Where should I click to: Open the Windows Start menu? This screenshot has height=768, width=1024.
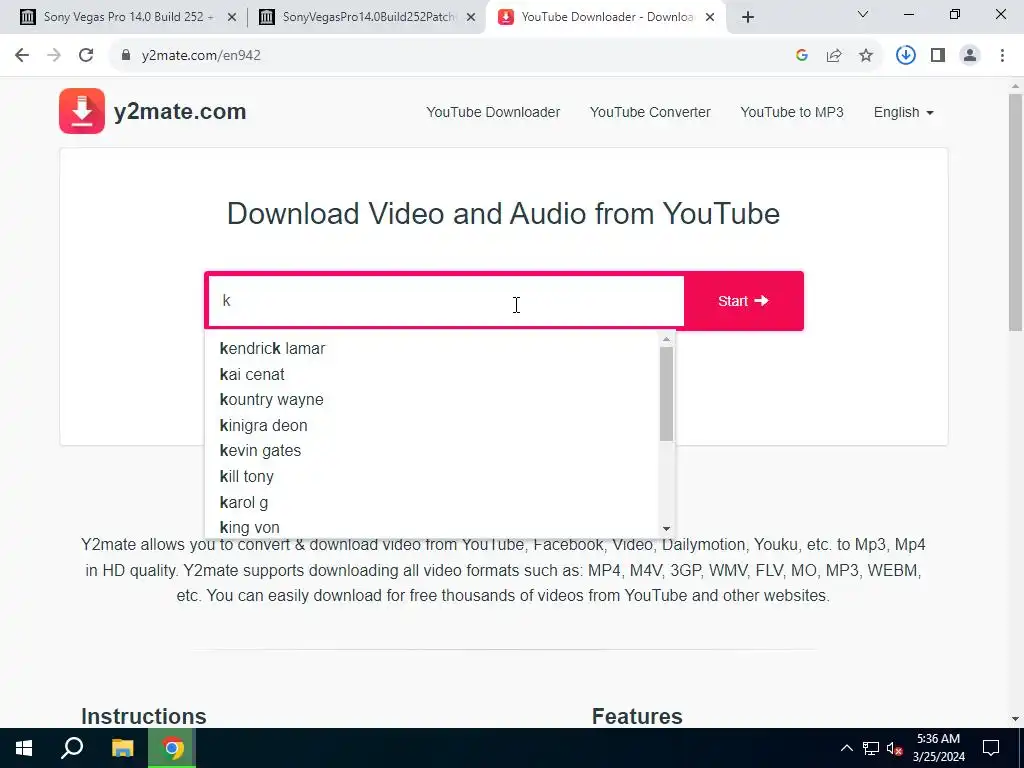pos(24,748)
